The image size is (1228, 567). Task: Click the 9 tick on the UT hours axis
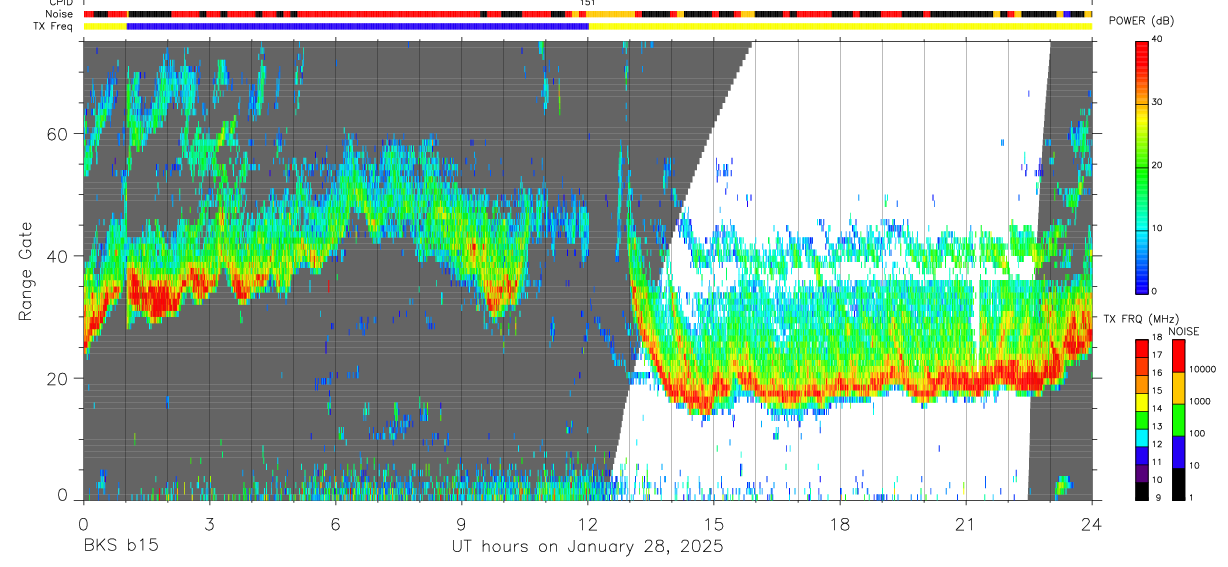pyautogui.click(x=461, y=523)
